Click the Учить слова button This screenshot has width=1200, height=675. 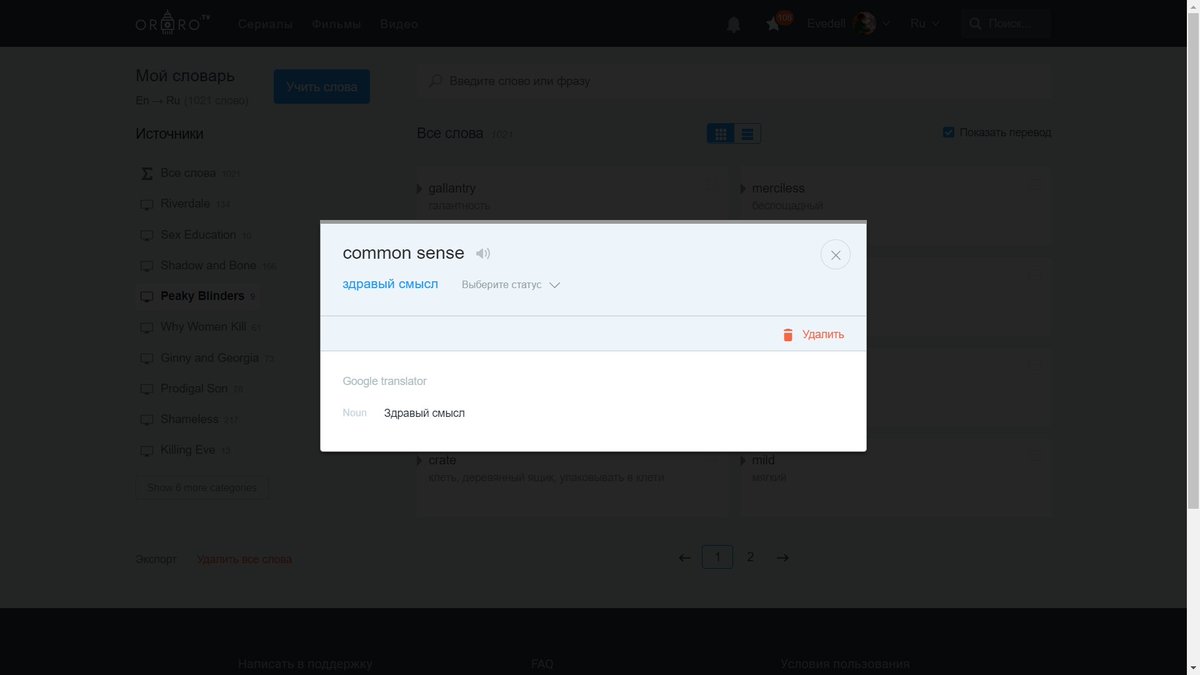[322, 87]
